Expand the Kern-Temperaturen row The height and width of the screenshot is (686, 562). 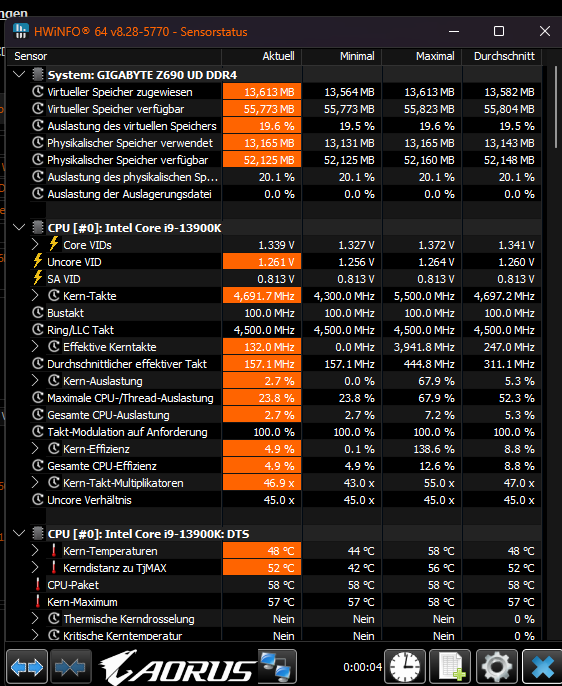pyautogui.click(x=35, y=550)
